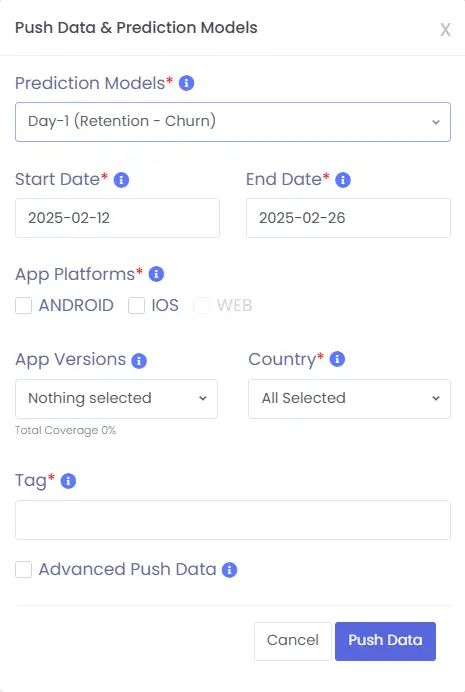
Task: Close the Push Data dialog with X
Action: coord(445,30)
